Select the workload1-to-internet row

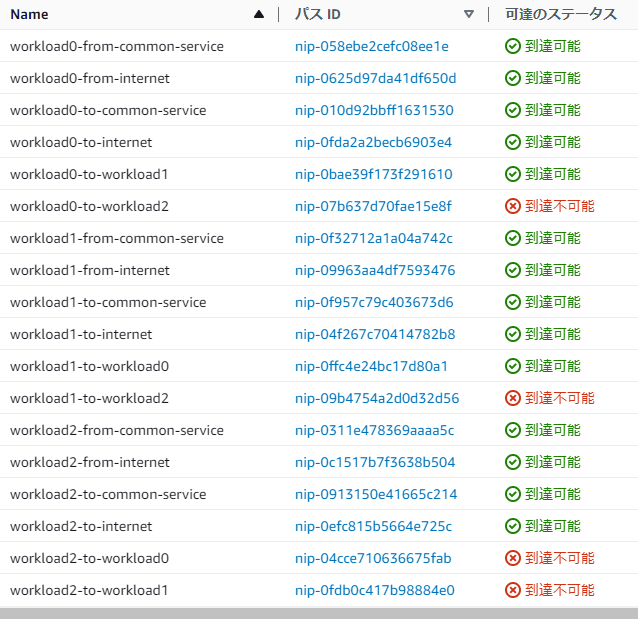[x=319, y=334]
